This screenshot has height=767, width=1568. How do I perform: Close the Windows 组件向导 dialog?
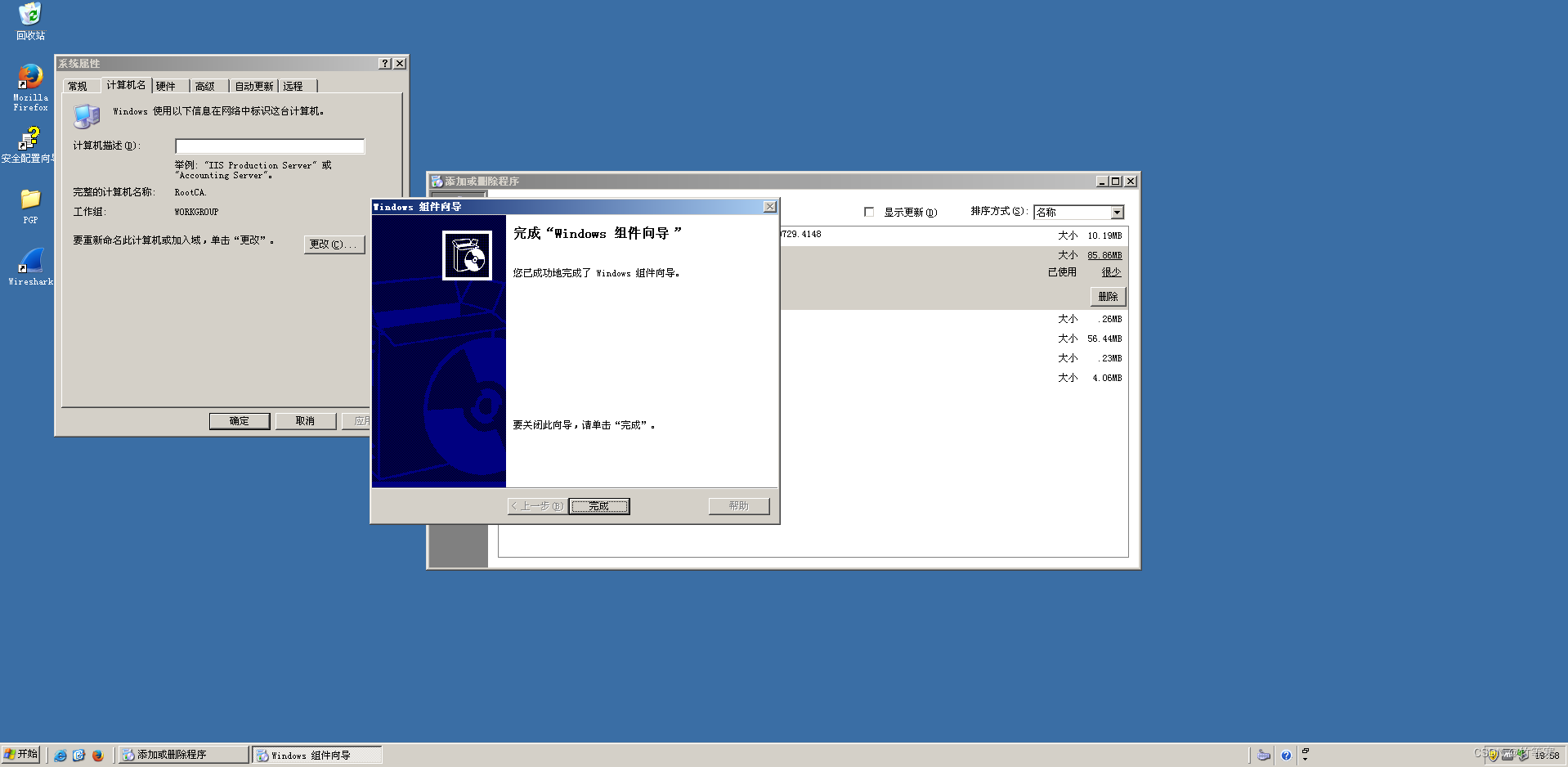[x=769, y=207]
